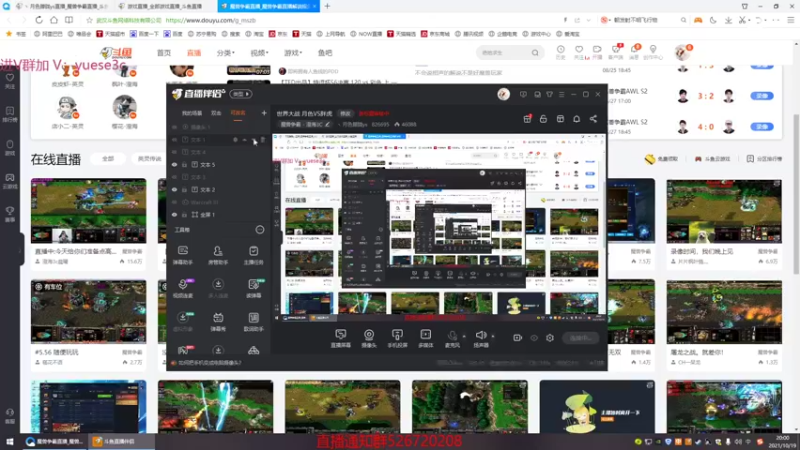Click the 录像 button for the 3:2 match
The image size is (800, 450).
(x=762, y=96)
